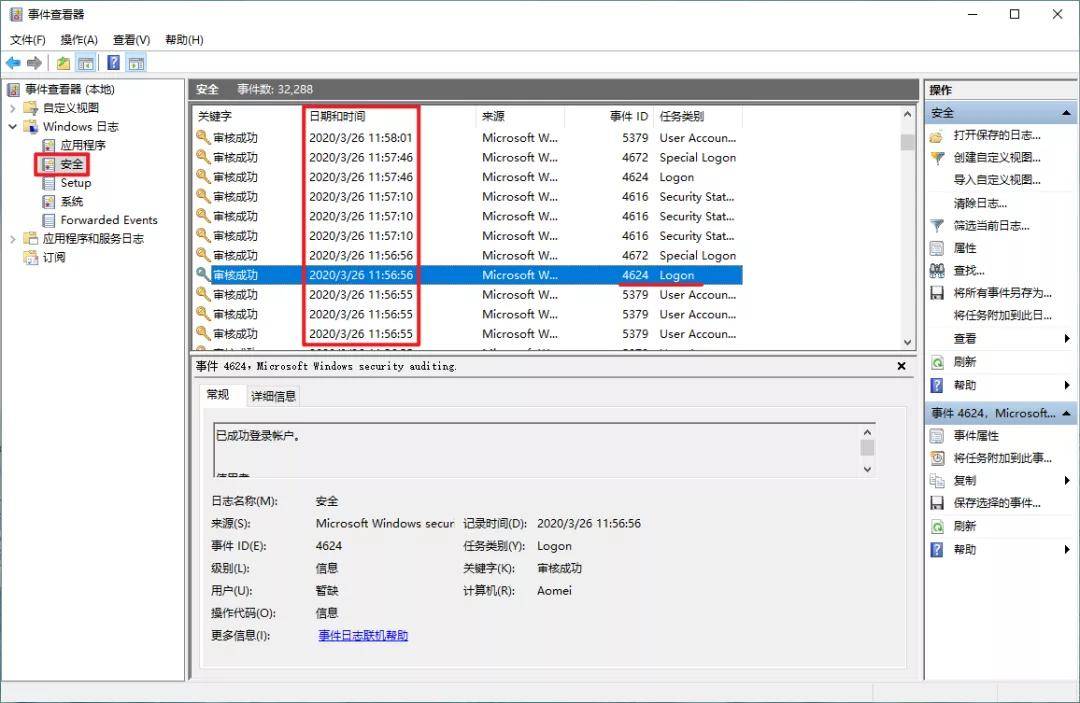Viewport: 1080px width, 703px height.
Task: Expand the 自定义视图 tree node
Action: [12, 108]
